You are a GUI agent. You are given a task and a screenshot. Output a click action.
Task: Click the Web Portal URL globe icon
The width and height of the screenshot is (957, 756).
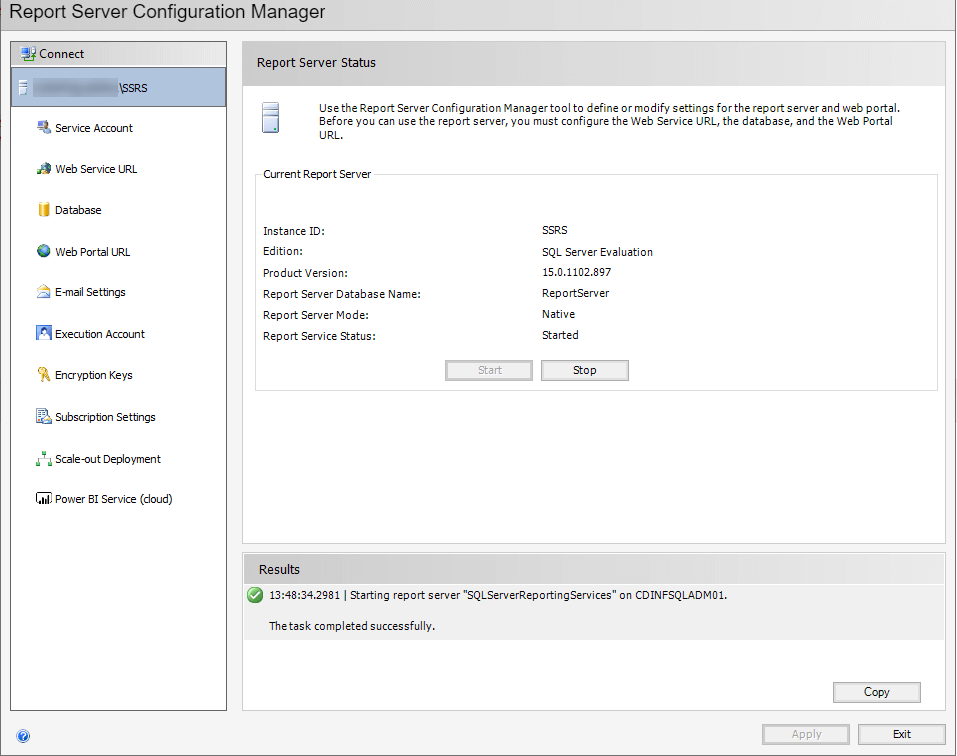tap(43, 251)
